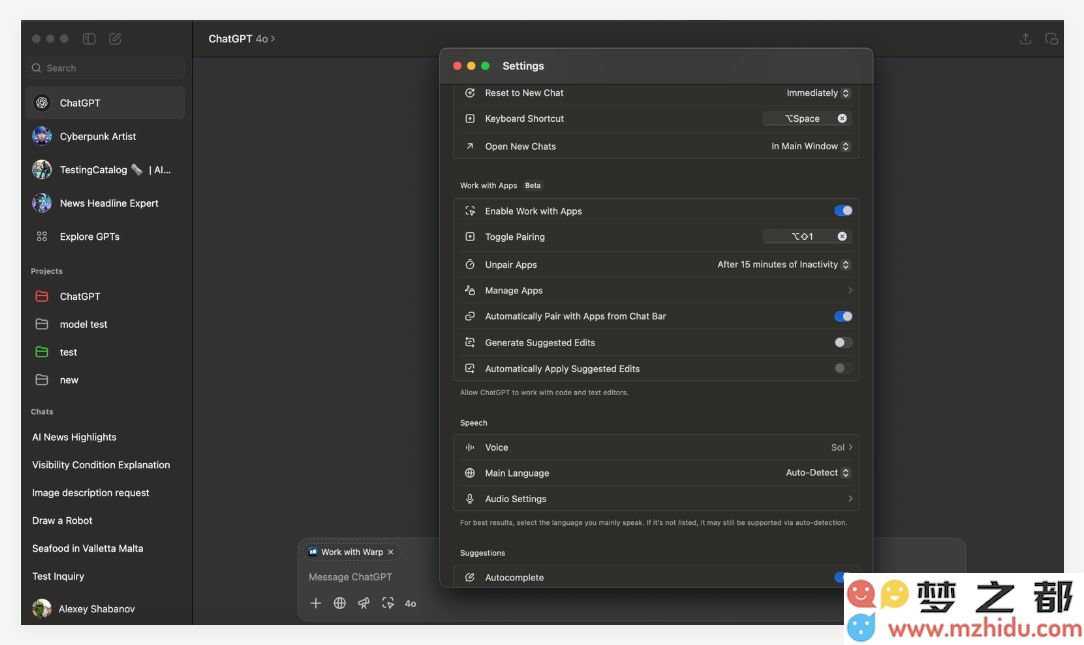Open Explore GPTs label
The width and height of the screenshot is (1084, 645).
click(90, 236)
